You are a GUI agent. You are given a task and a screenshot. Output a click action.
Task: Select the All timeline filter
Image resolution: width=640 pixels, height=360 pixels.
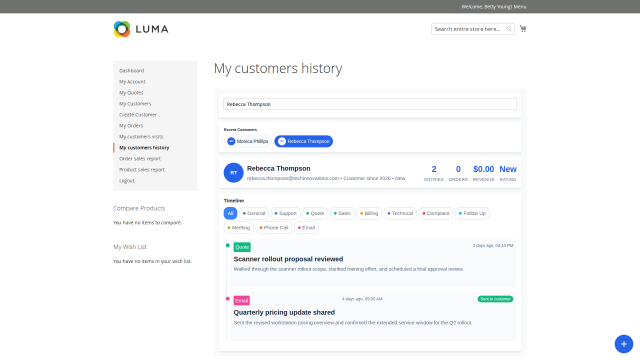(x=230, y=213)
